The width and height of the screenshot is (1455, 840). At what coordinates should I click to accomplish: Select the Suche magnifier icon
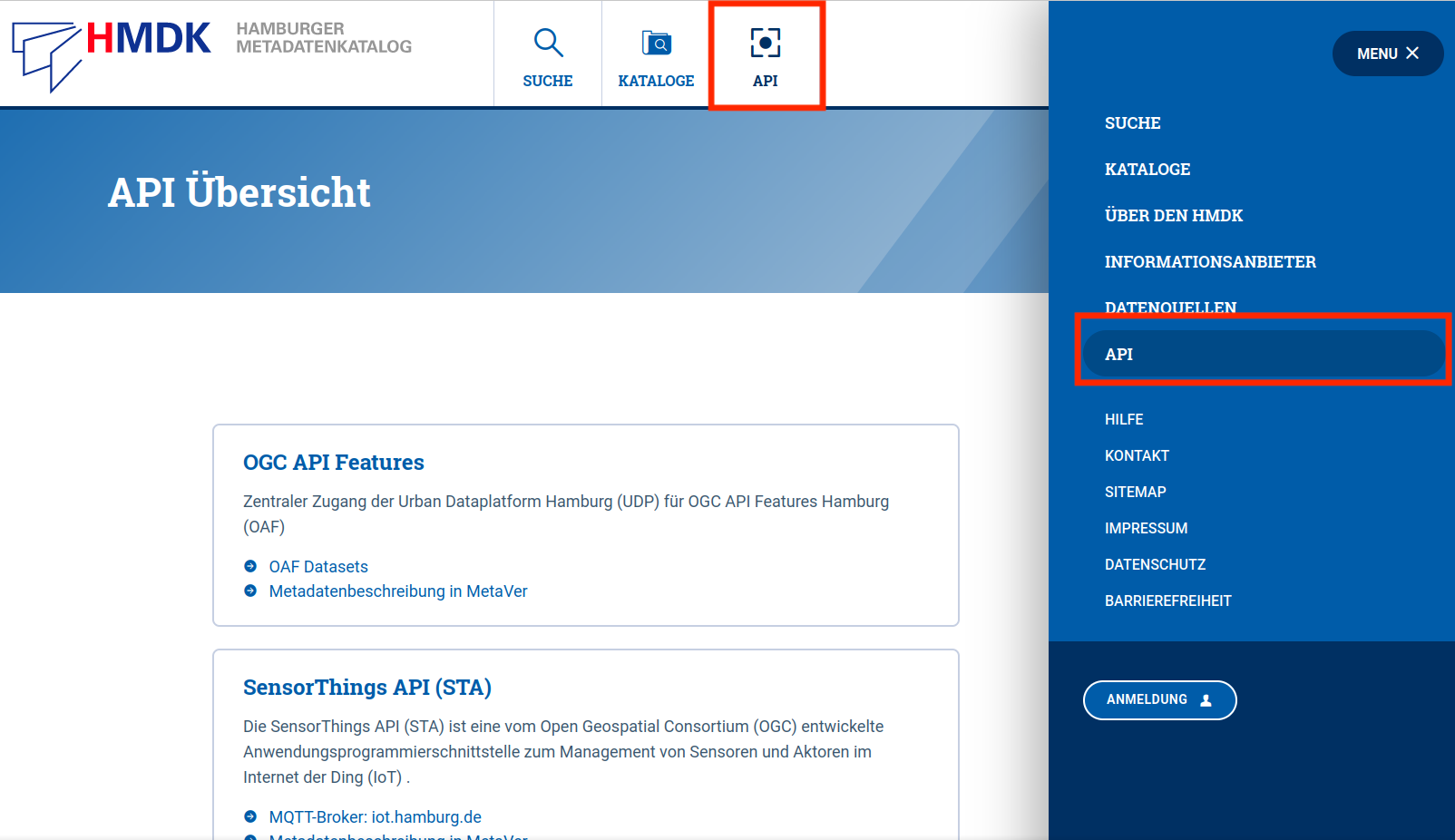point(547,42)
